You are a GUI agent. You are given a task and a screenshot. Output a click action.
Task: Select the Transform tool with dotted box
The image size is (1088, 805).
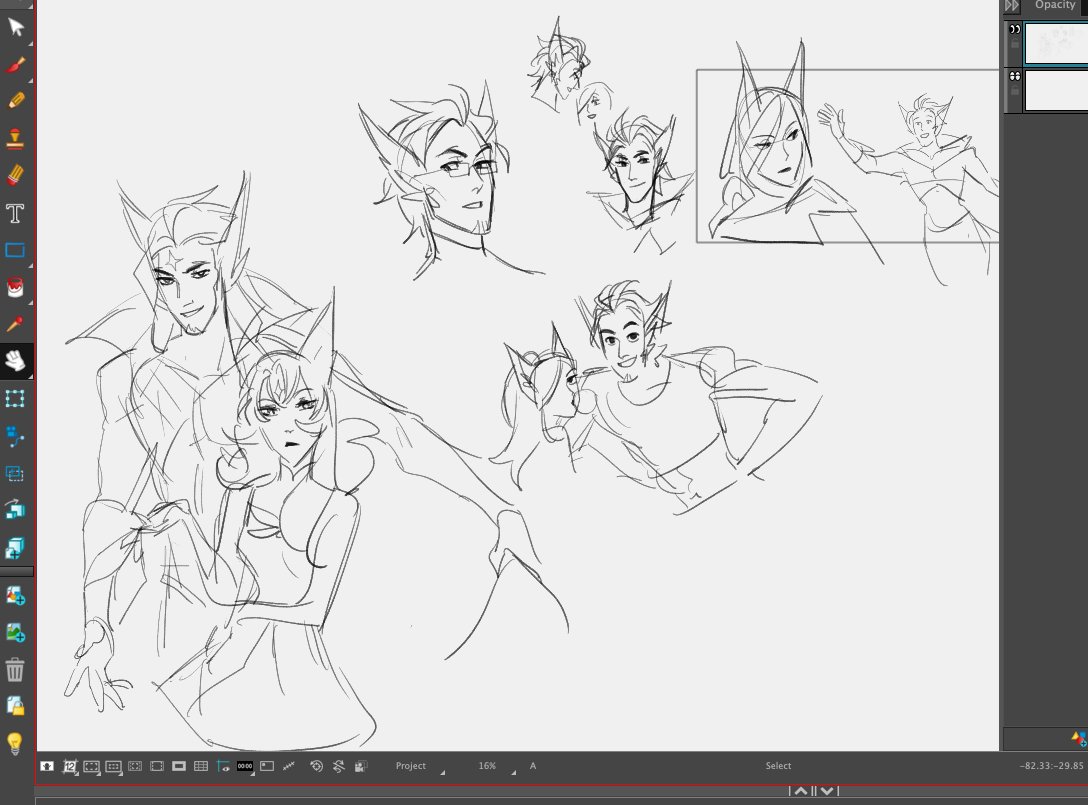tap(15, 398)
